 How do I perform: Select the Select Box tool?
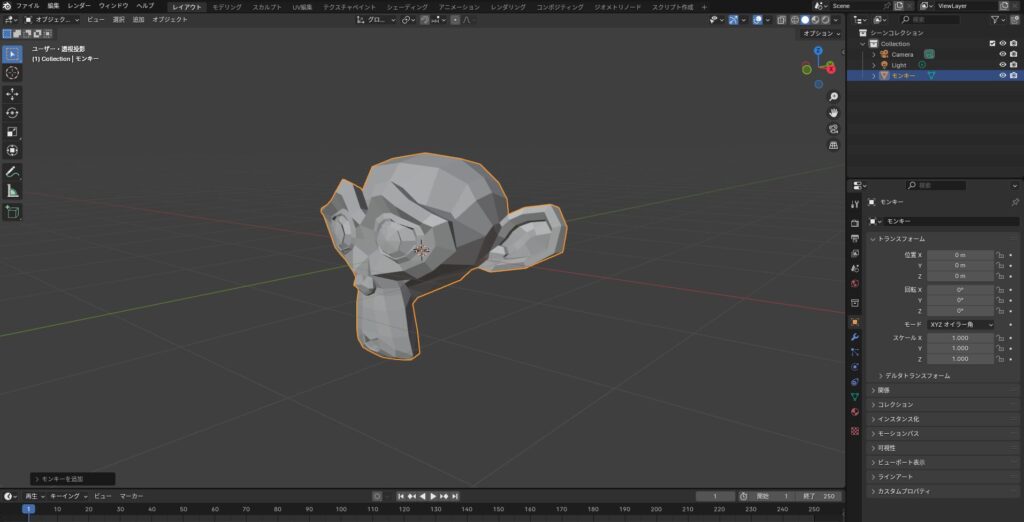tap(12, 54)
